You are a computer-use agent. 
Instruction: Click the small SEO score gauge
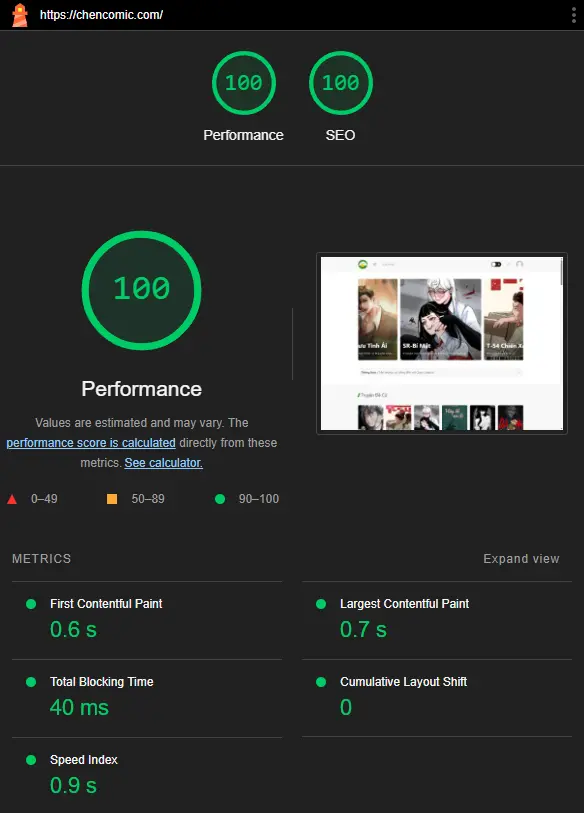(341, 83)
